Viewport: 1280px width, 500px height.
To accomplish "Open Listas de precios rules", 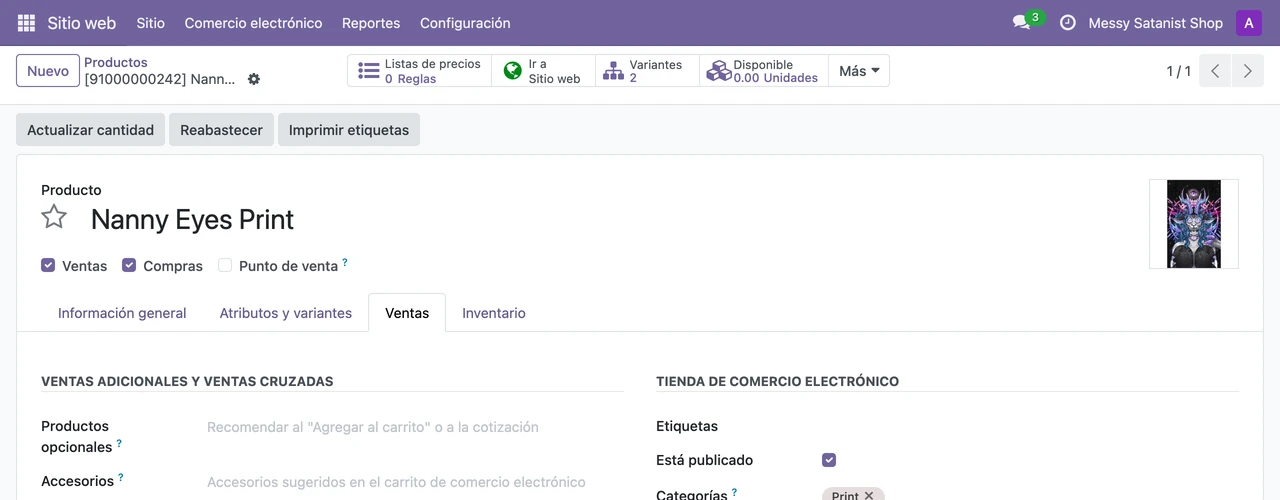I will pos(420,71).
